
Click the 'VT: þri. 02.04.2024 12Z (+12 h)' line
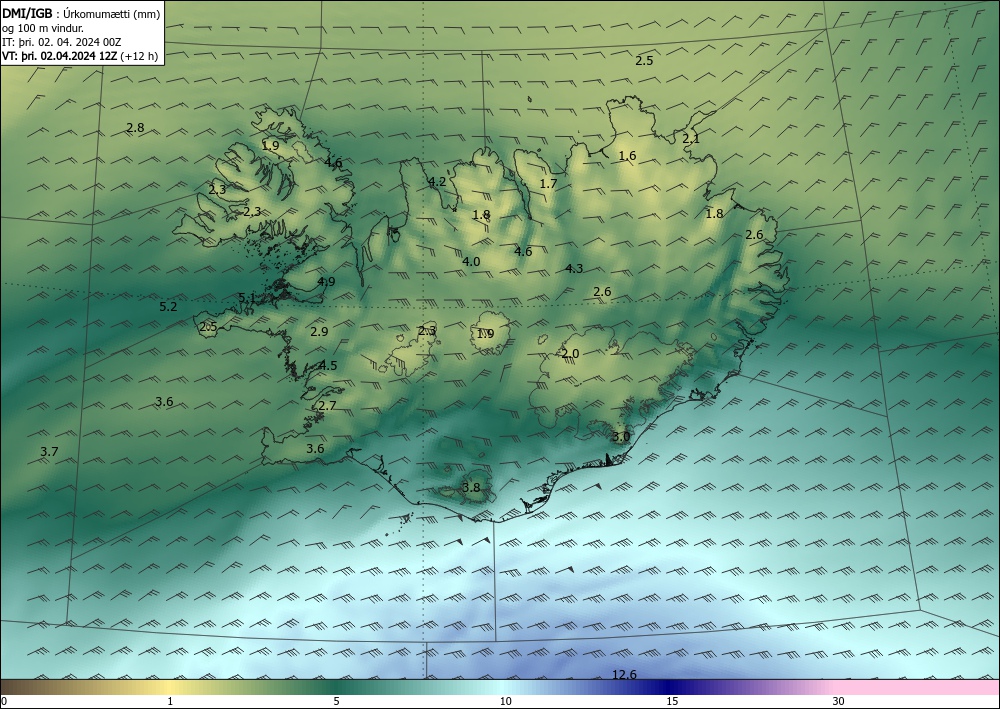pyautogui.click(x=80, y=55)
